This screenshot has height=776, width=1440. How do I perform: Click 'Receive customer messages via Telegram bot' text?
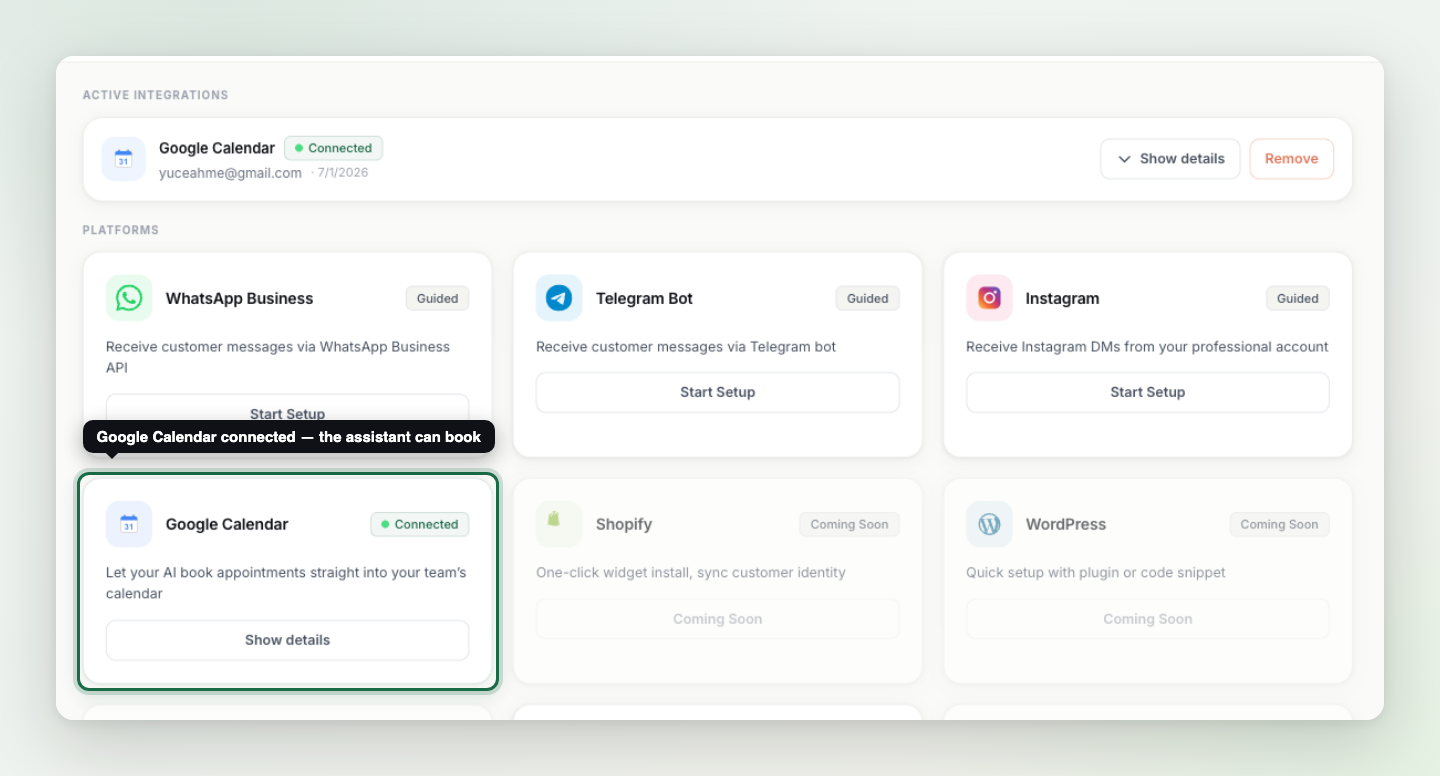[x=686, y=347]
